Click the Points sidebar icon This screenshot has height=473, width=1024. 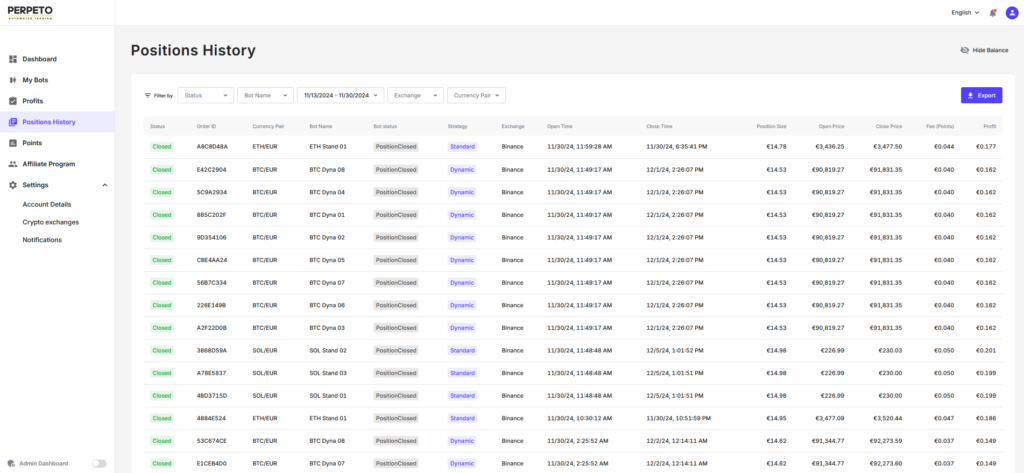(x=12, y=142)
